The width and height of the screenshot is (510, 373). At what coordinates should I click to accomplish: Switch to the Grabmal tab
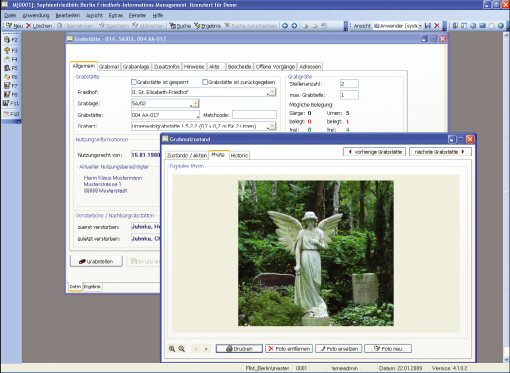(x=109, y=67)
